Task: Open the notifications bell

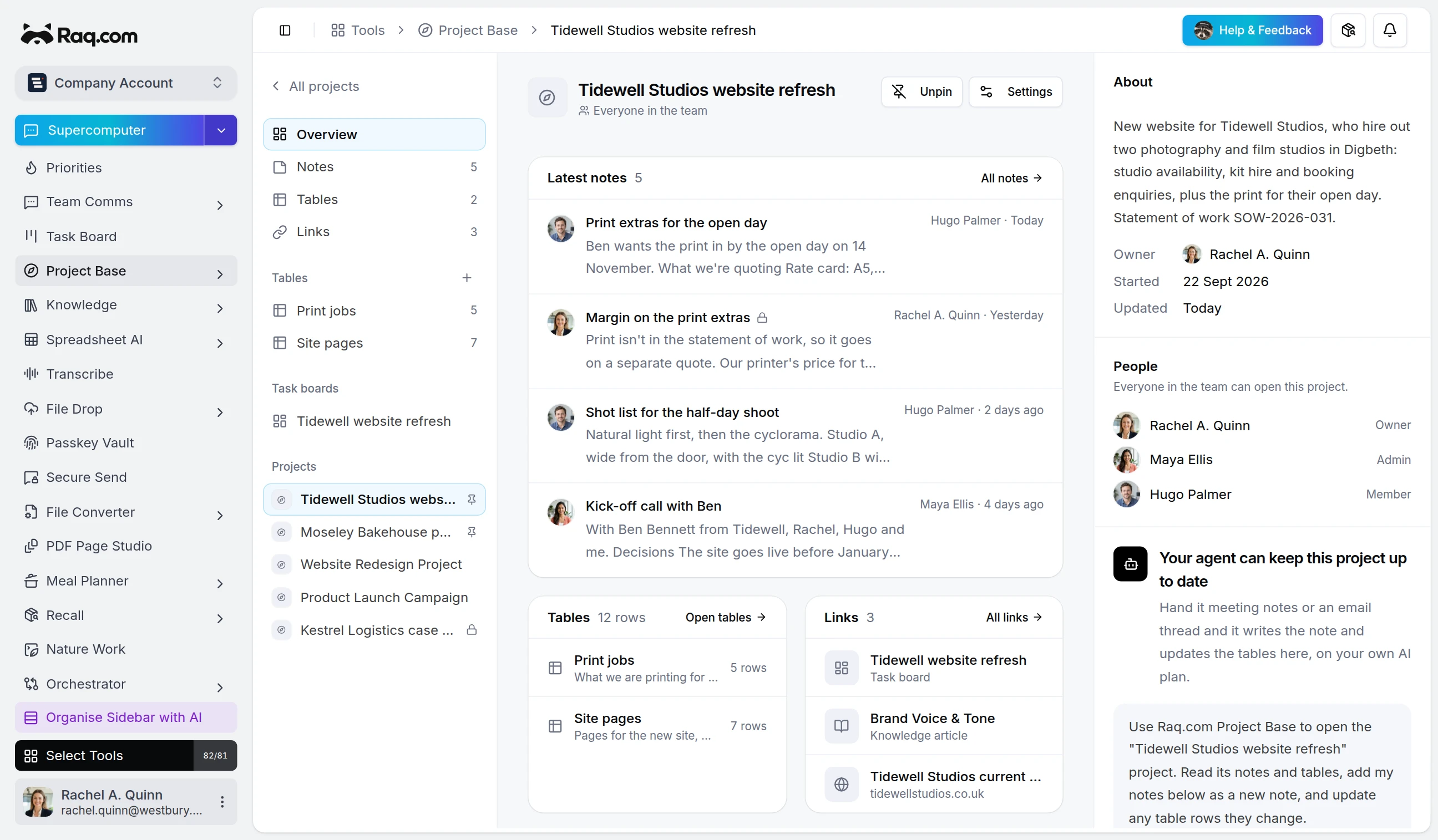Action: 1390,30
